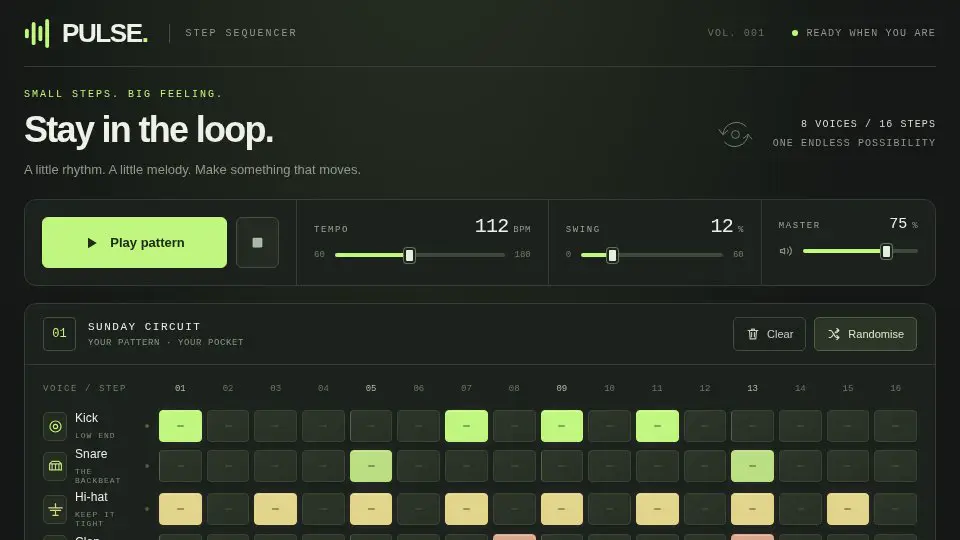Toggle Hi-hat step 15 off
This screenshot has height=540, width=960.
(x=848, y=509)
